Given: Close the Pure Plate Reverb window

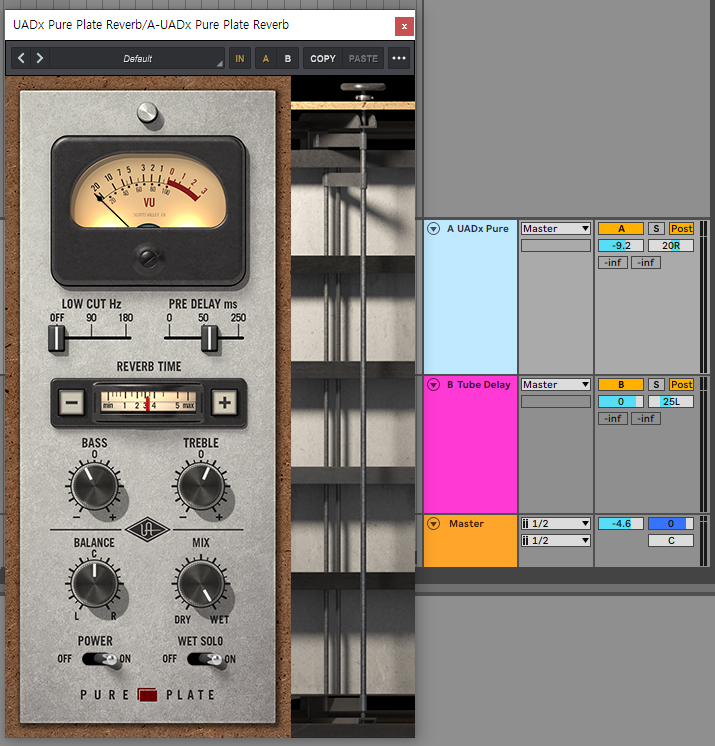Looking at the screenshot, I should pos(404,27).
